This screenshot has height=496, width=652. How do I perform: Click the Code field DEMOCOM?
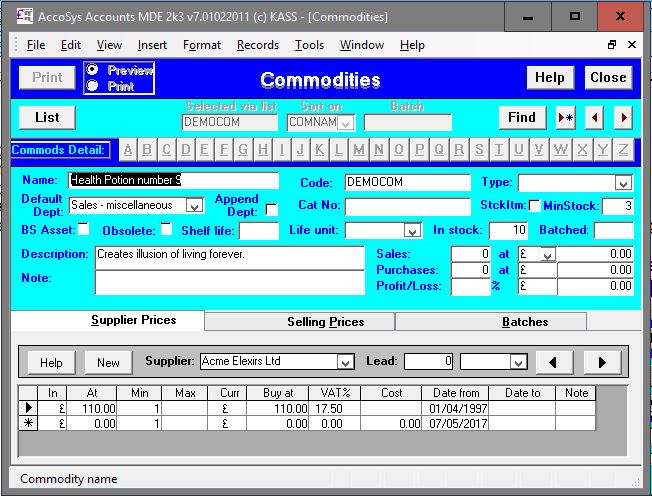click(x=408, y=182)
